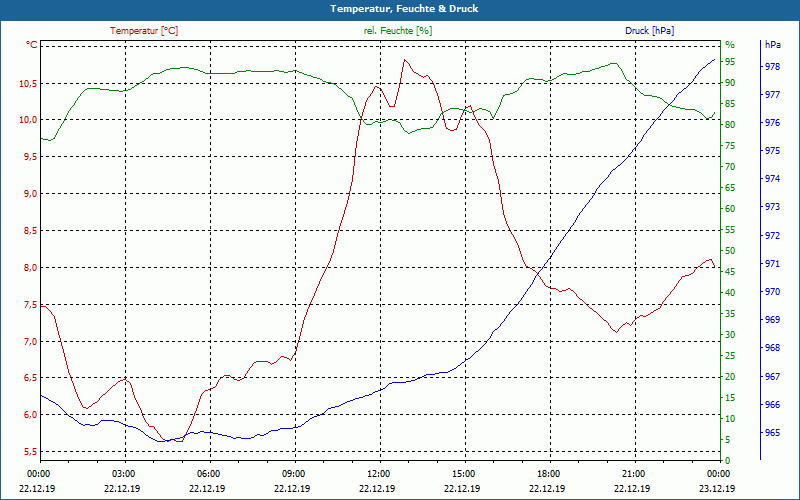
Task: Click the 965 tick on the pressure axis
Action: (773, 433)
